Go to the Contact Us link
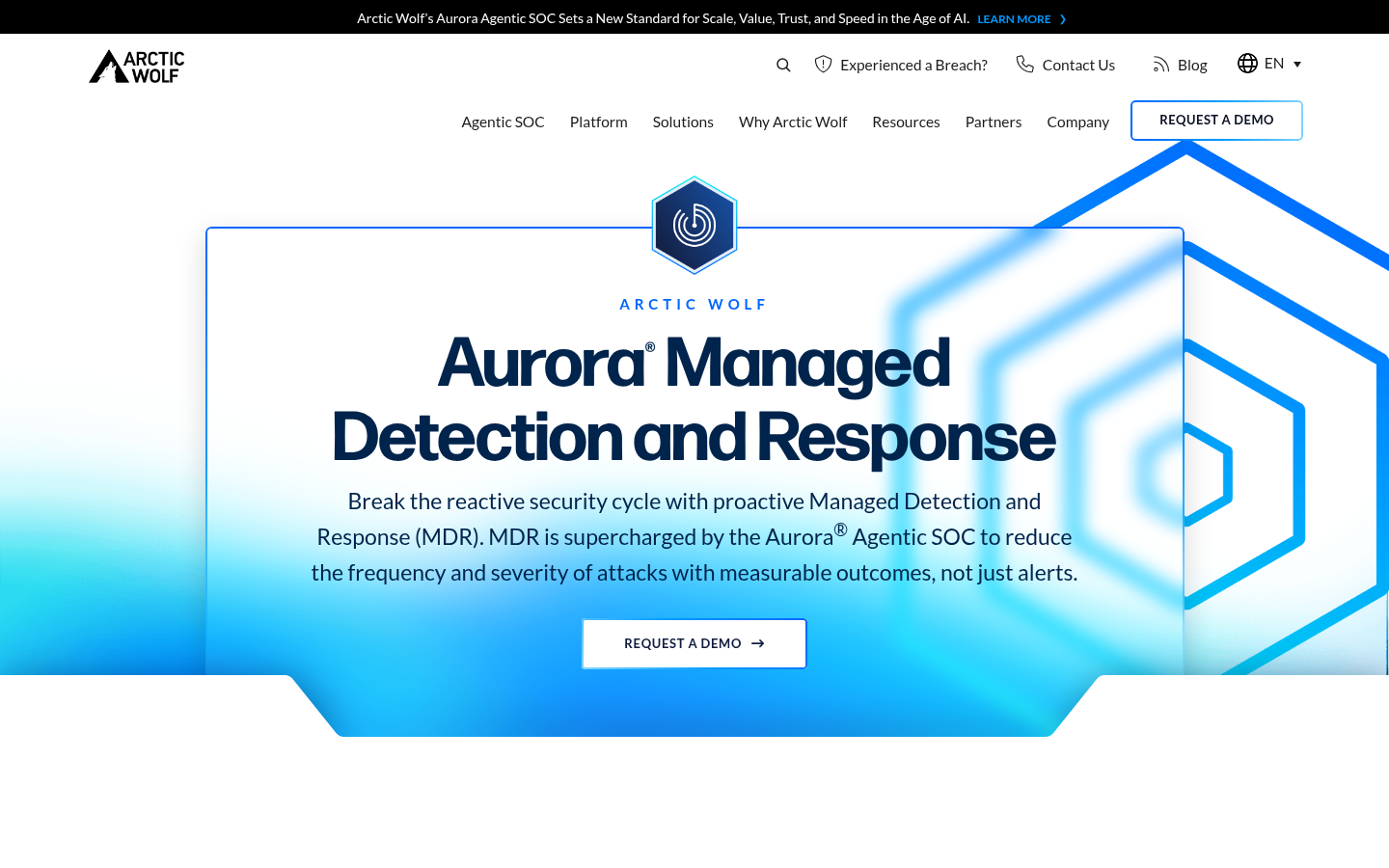1389x868 pixels. (1078, 65)
